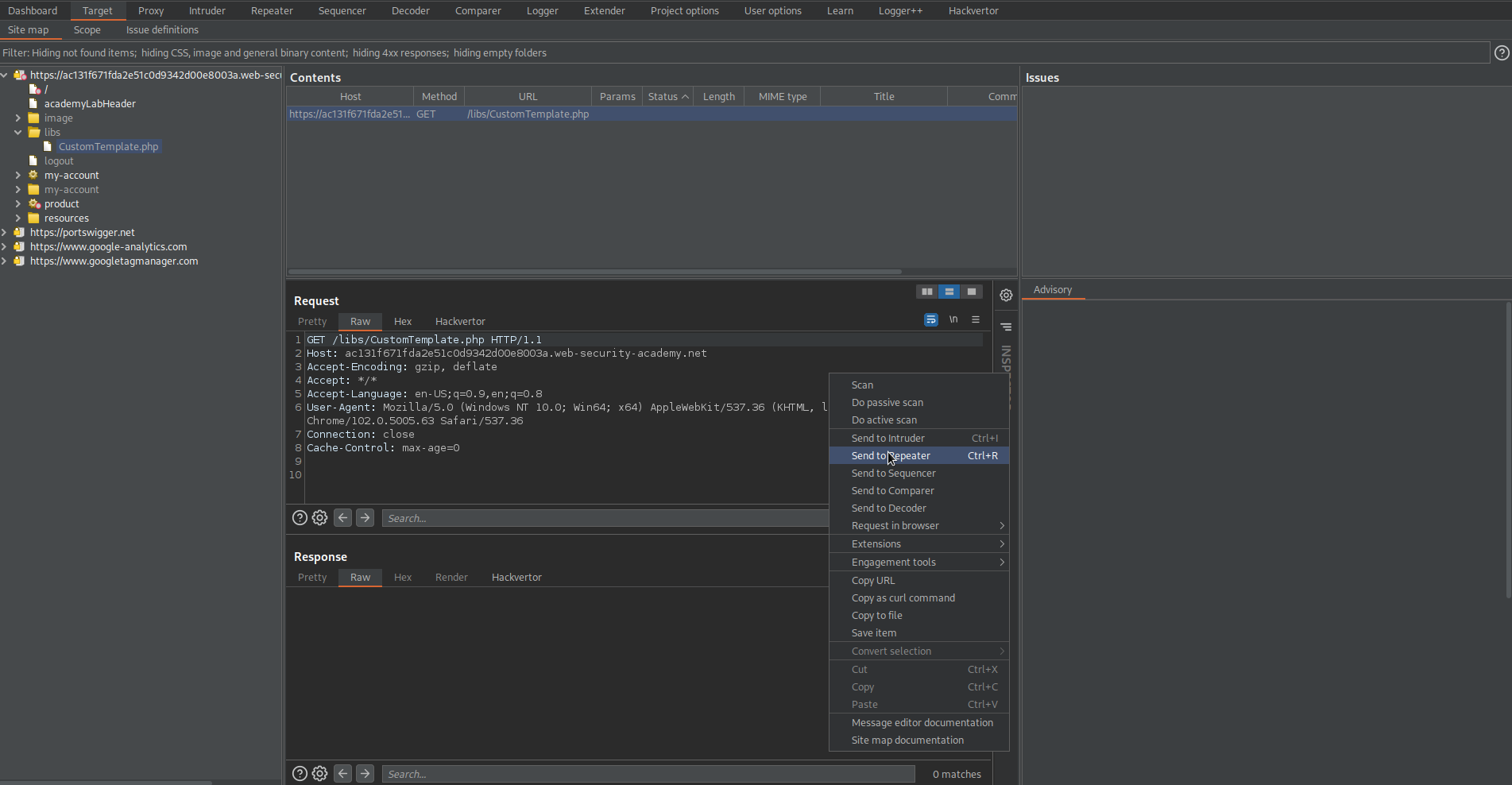Screen dimensions: 1512x785
Task: Click the product gear folder icon
Action: coord(34,203)
